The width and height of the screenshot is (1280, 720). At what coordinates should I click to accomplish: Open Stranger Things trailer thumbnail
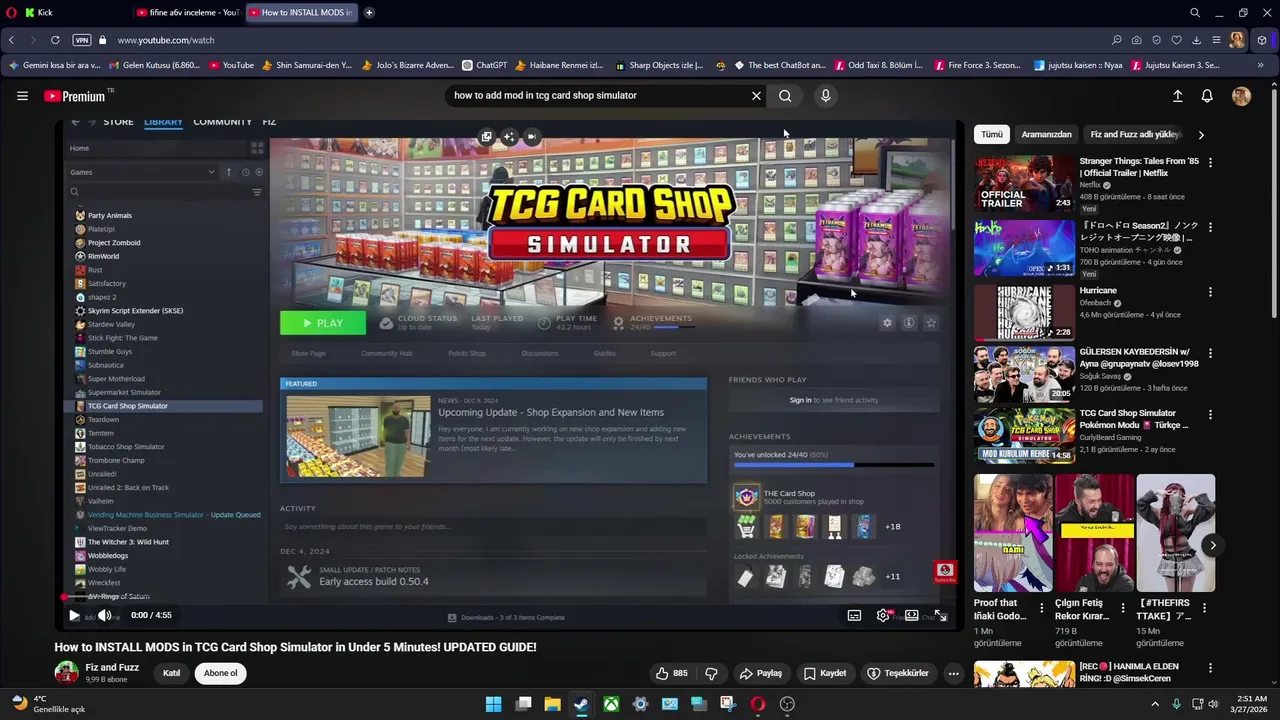tap(1024, 183)
